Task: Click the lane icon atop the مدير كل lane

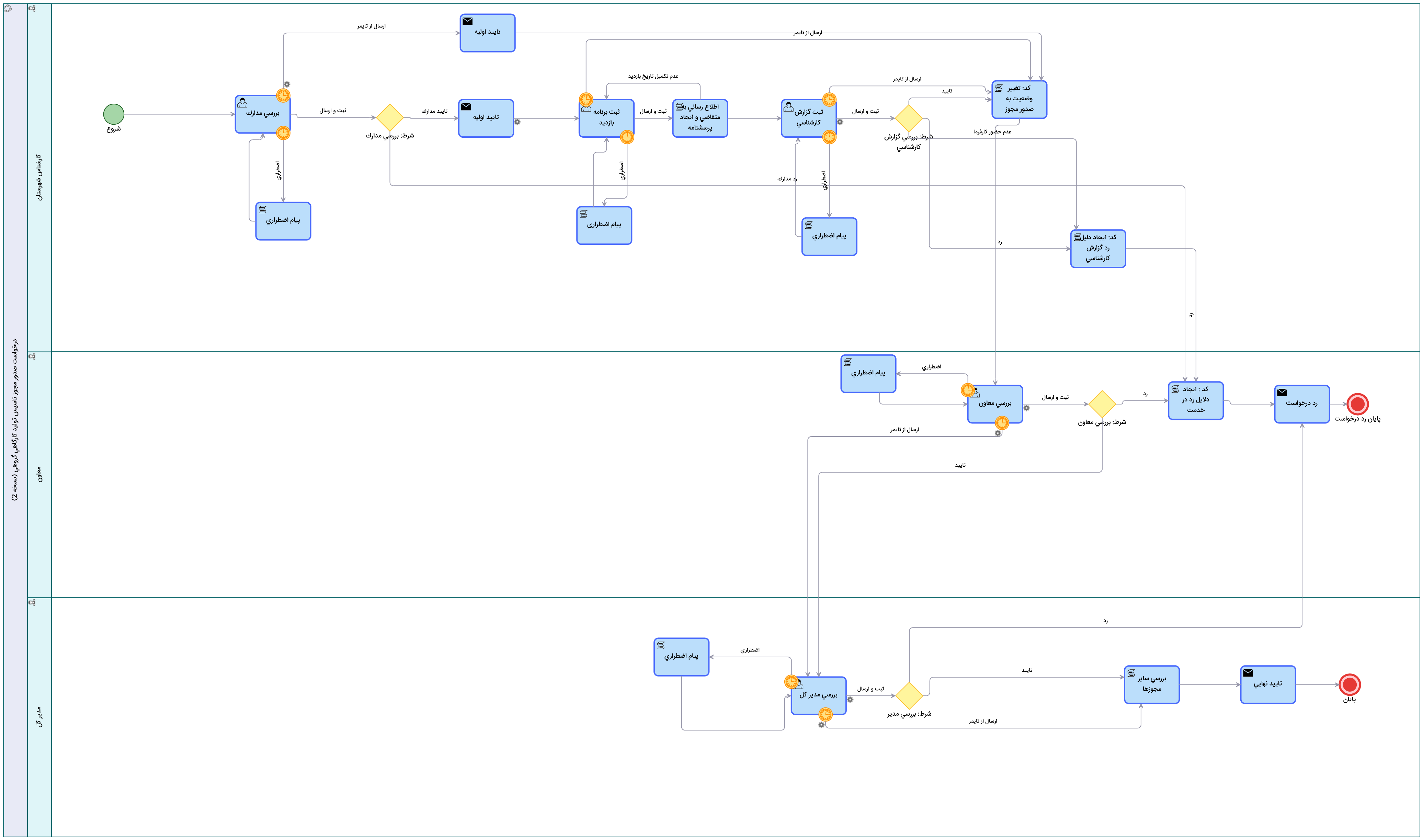Action: pos(32,603)
